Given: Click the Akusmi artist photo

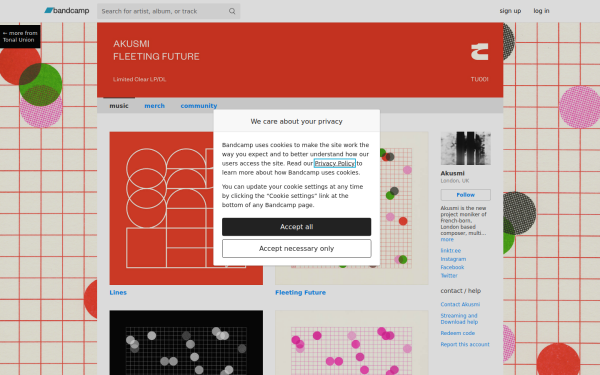Looking at the screenshot, I should click(466, 148).
